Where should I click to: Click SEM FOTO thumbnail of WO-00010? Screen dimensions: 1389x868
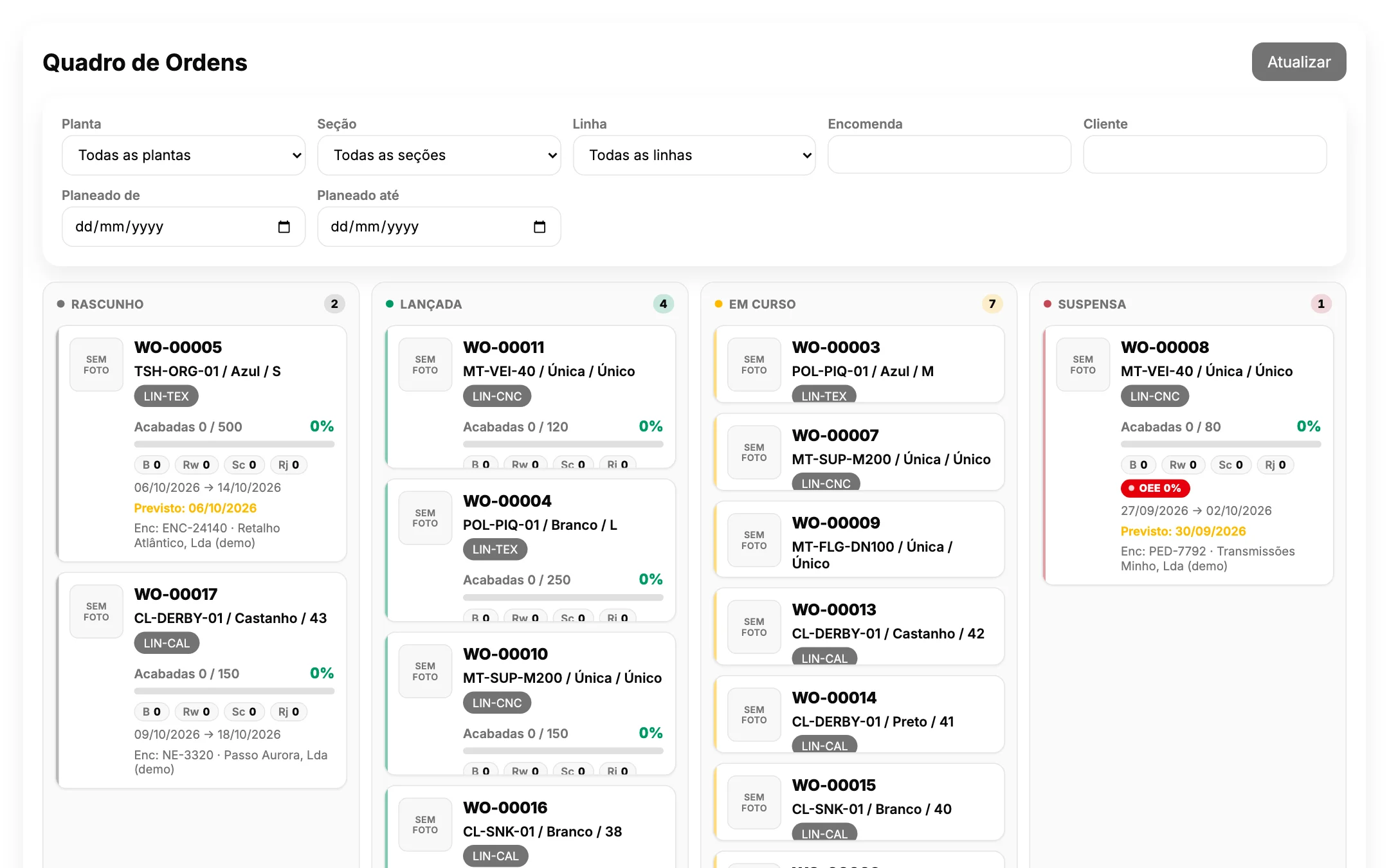click(x=425, y=671)
